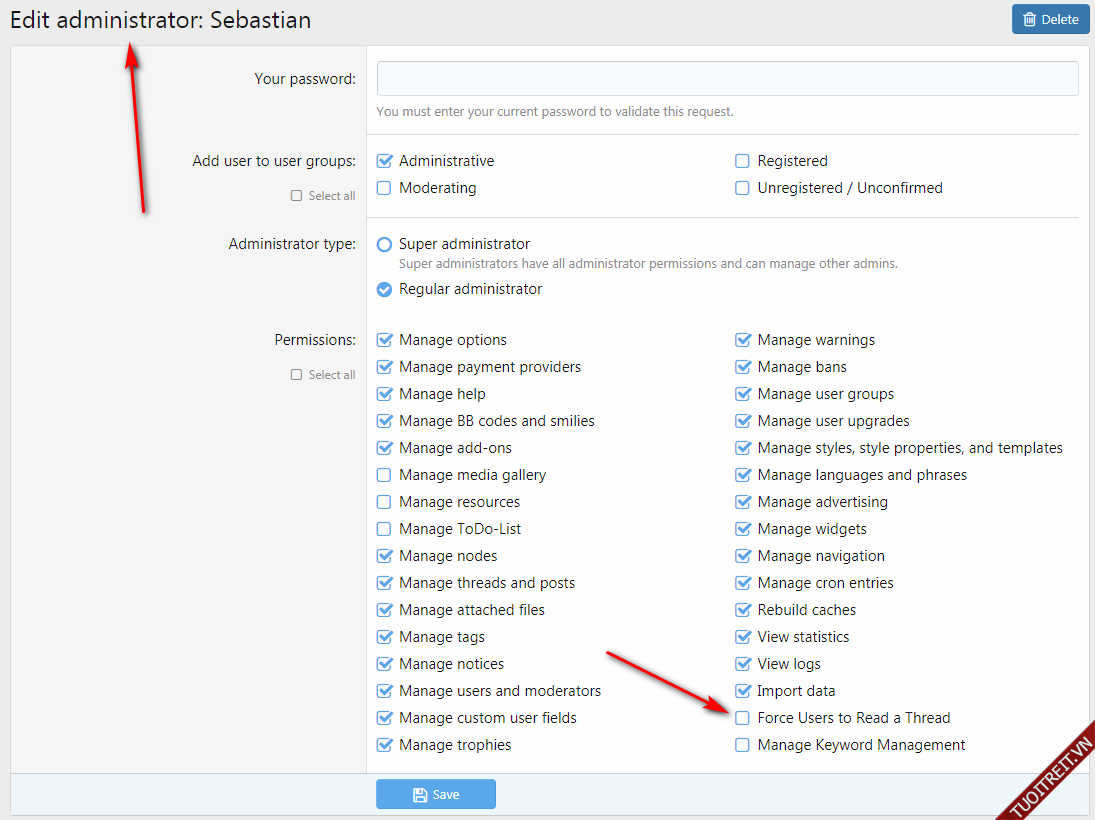Toggle Select all under user groups

(x=296, y=196)
